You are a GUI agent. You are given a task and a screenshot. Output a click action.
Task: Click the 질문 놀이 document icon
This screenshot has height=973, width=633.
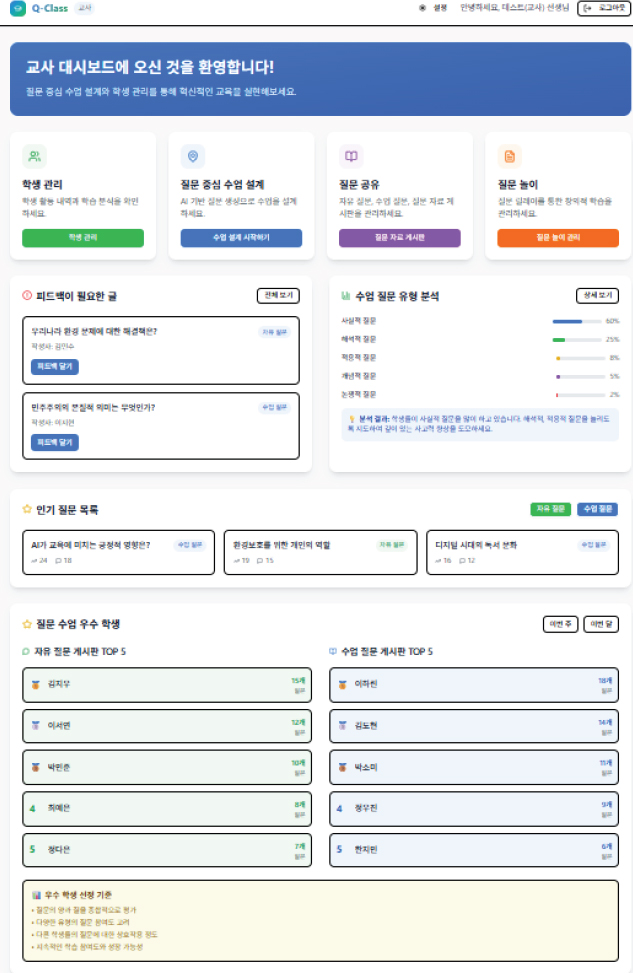(509, 156)
